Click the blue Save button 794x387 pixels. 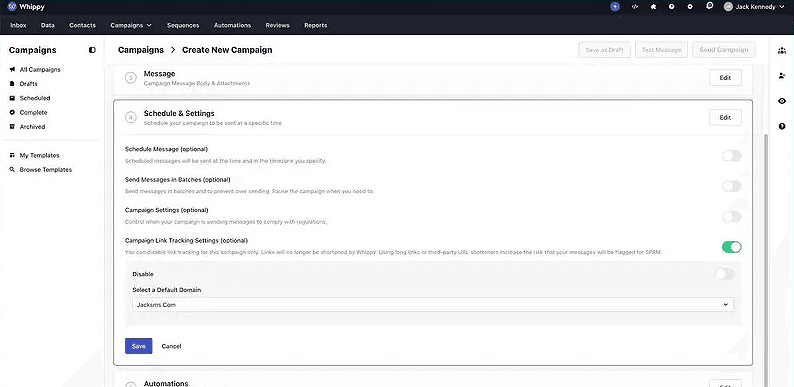tap(138, 346)
